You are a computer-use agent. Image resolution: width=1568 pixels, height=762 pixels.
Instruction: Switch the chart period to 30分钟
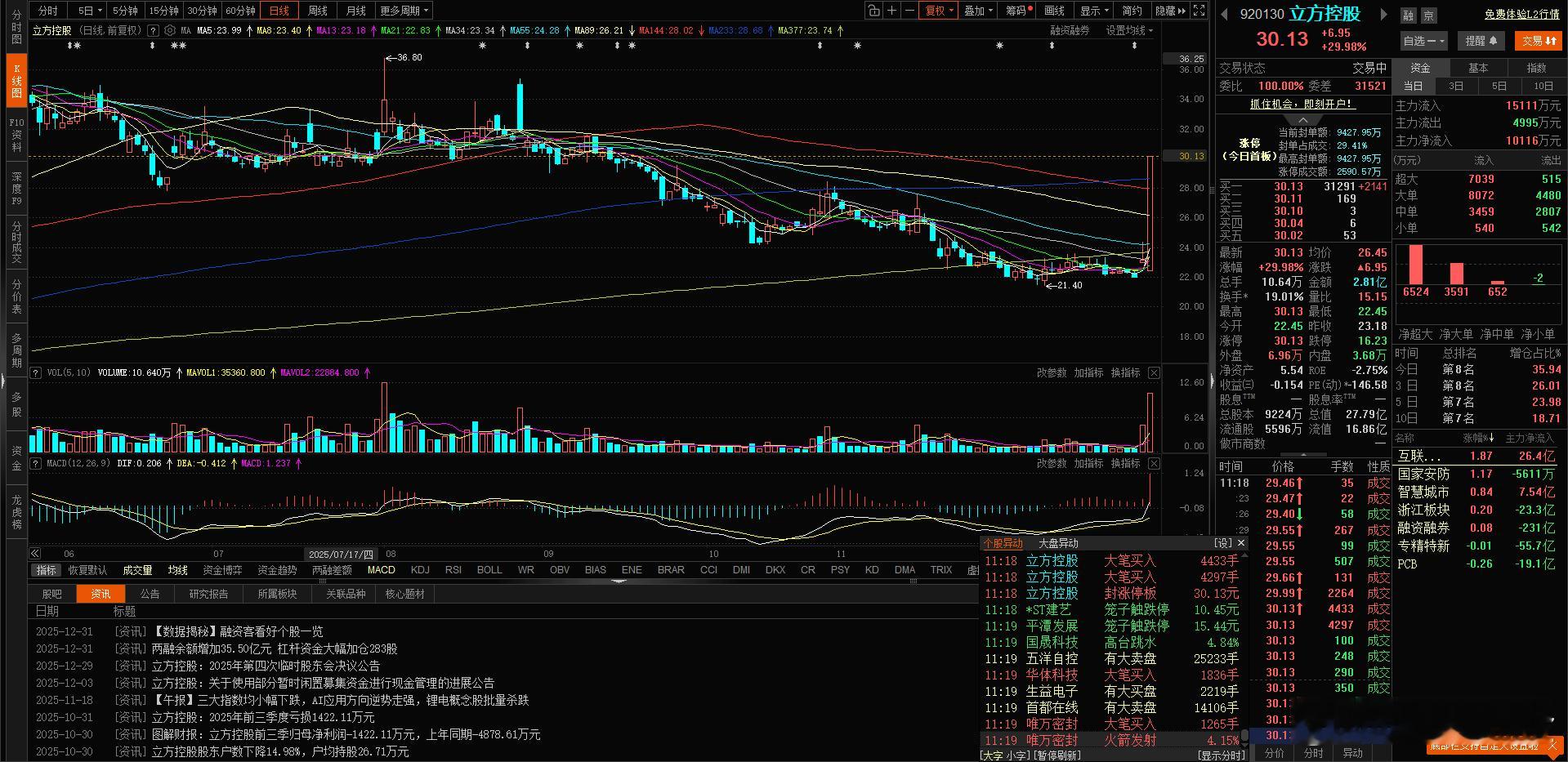202,11
